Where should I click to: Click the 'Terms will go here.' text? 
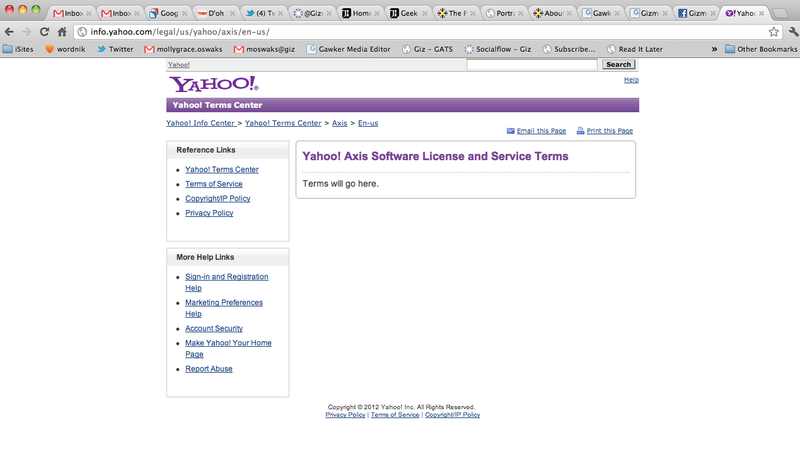click(x=340, y=184)
